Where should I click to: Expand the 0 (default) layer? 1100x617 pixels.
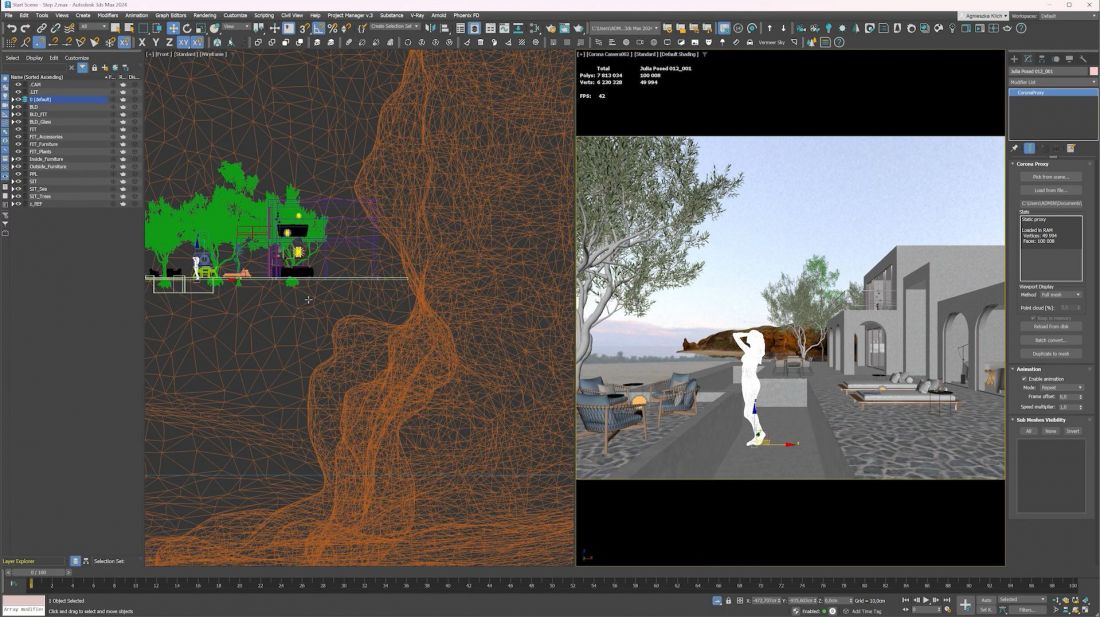coord(13,100)
